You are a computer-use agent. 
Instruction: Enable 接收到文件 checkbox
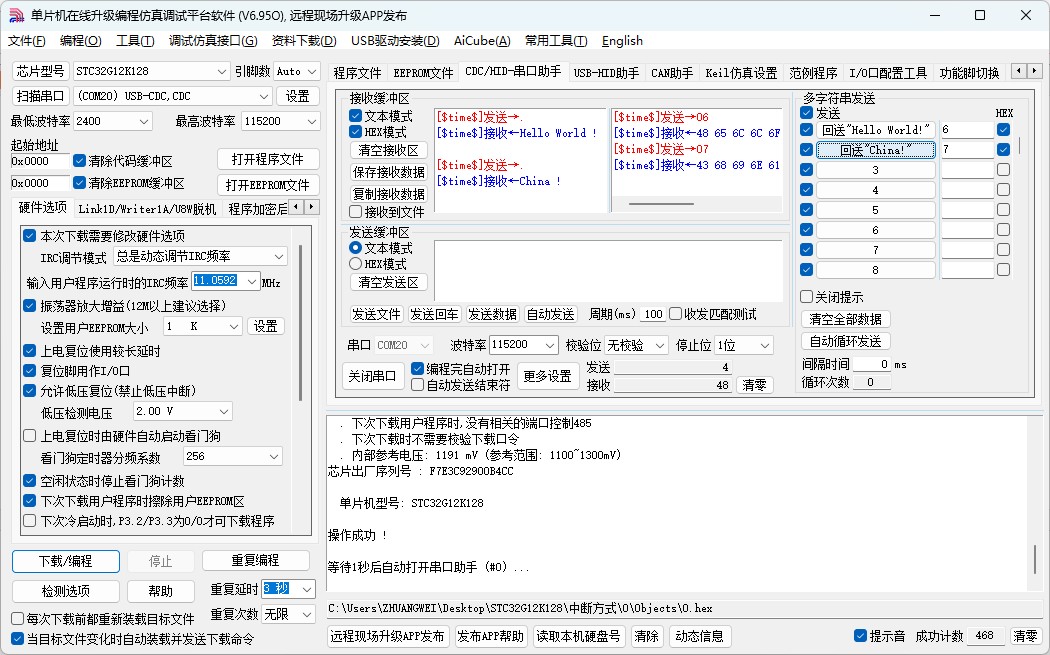click(356, 212)
